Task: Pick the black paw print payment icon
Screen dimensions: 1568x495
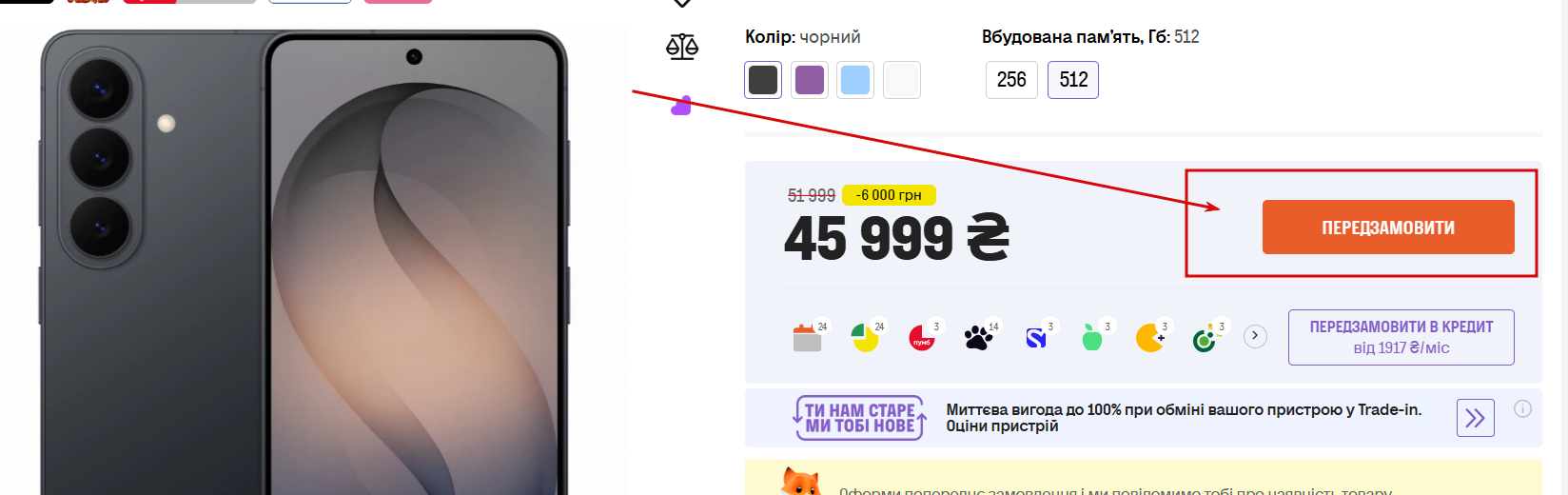Action: (x=978, y=337)
